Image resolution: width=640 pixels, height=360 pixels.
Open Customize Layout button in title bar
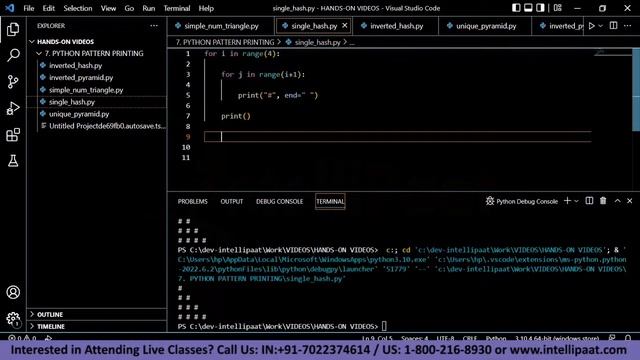558,8
